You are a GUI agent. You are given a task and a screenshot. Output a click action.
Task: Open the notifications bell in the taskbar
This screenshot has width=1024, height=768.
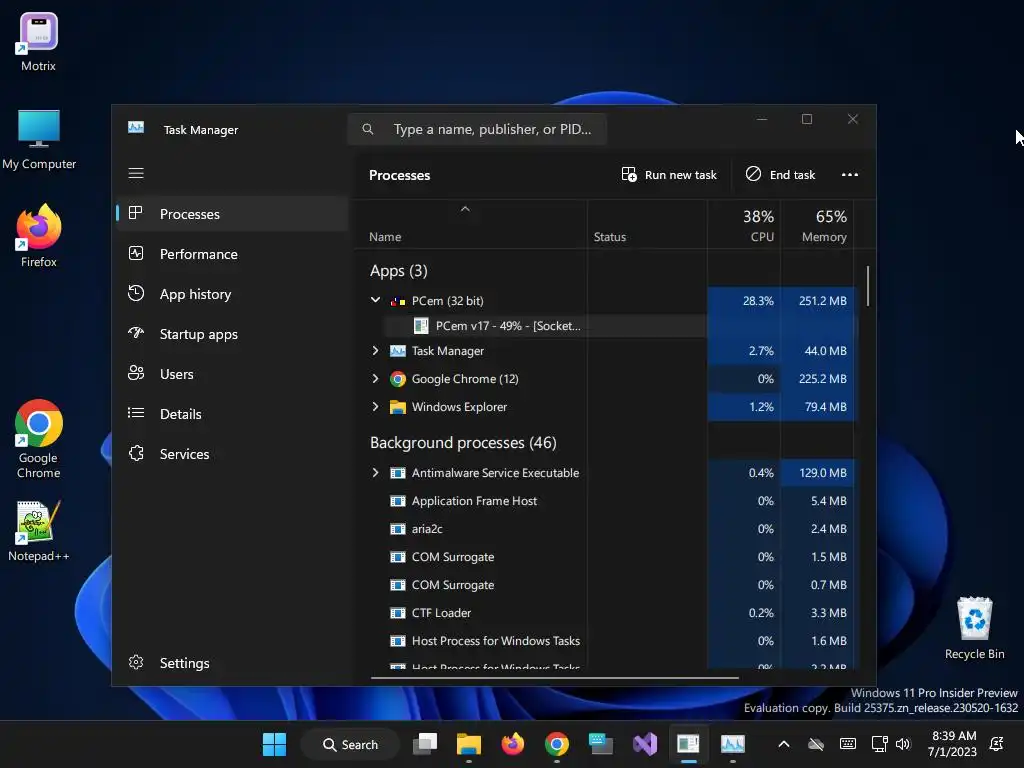tap(997, 744)
